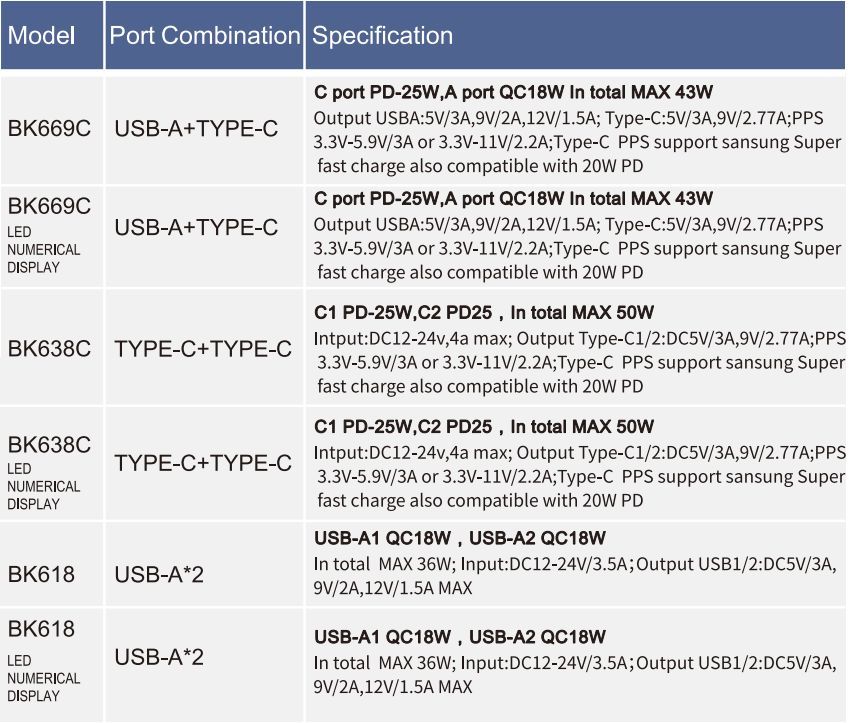
Task: Select last row '9V/2A,12V/1.5A MAX' text
Action: tap(393, 687)
